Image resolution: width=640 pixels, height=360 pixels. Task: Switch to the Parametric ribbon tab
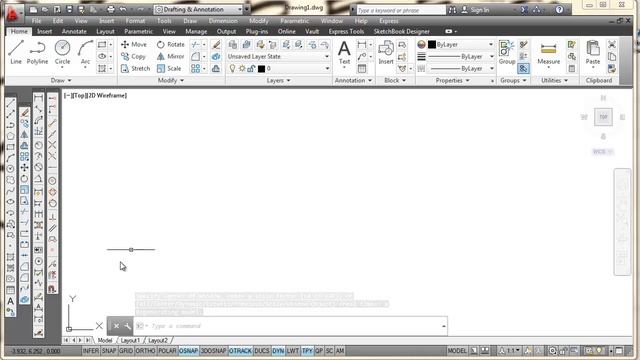click(x=138, y=31)
